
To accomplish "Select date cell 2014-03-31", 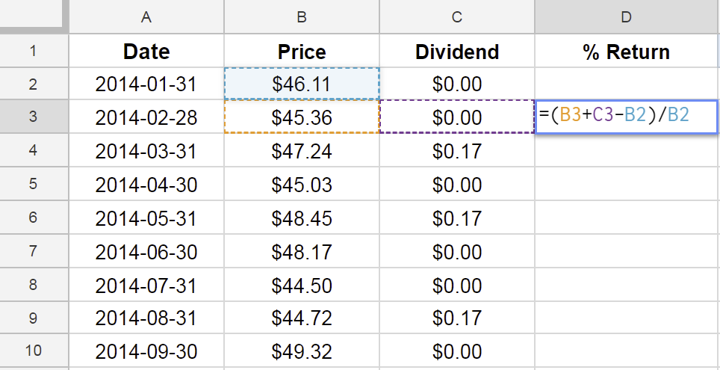I will click(x=146, y=151).
